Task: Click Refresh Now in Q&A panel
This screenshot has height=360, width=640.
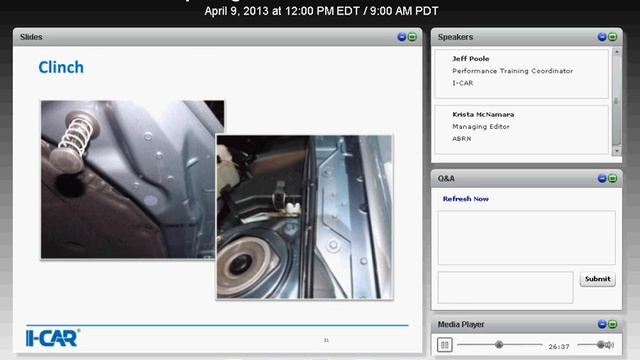Action: tap(466, 199)
